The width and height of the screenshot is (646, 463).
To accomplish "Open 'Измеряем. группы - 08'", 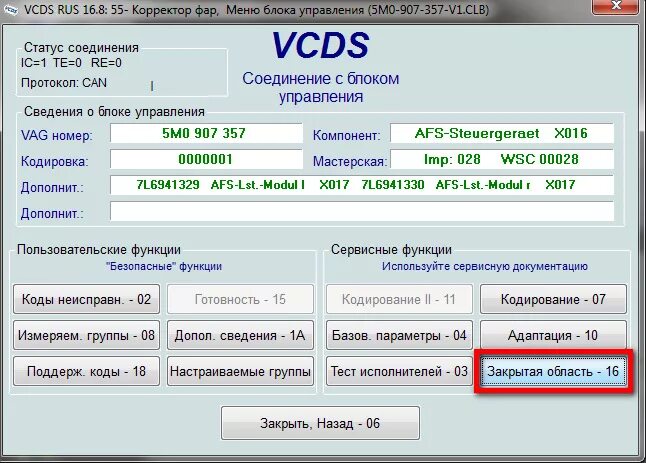I will (x=86, y=335).
